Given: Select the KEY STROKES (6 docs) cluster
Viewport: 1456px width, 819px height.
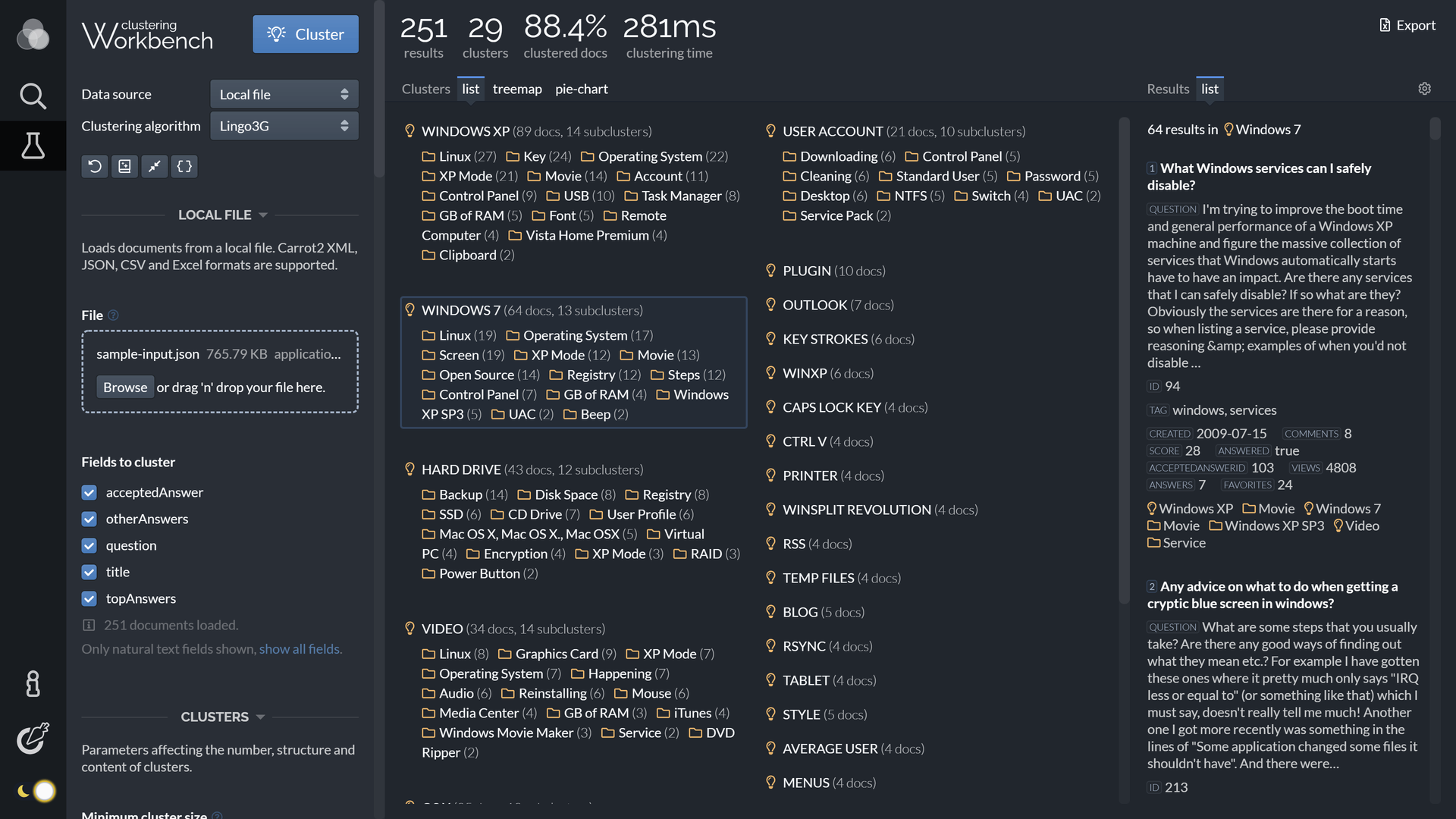Looking at the screenshot, I should click(x=848, y=339).
